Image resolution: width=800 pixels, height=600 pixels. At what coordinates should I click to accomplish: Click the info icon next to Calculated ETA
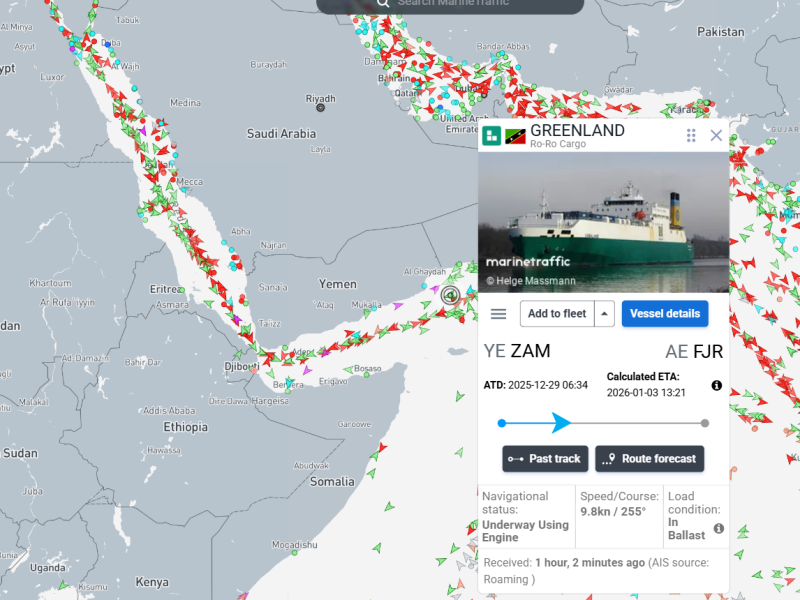click(716, 385)
